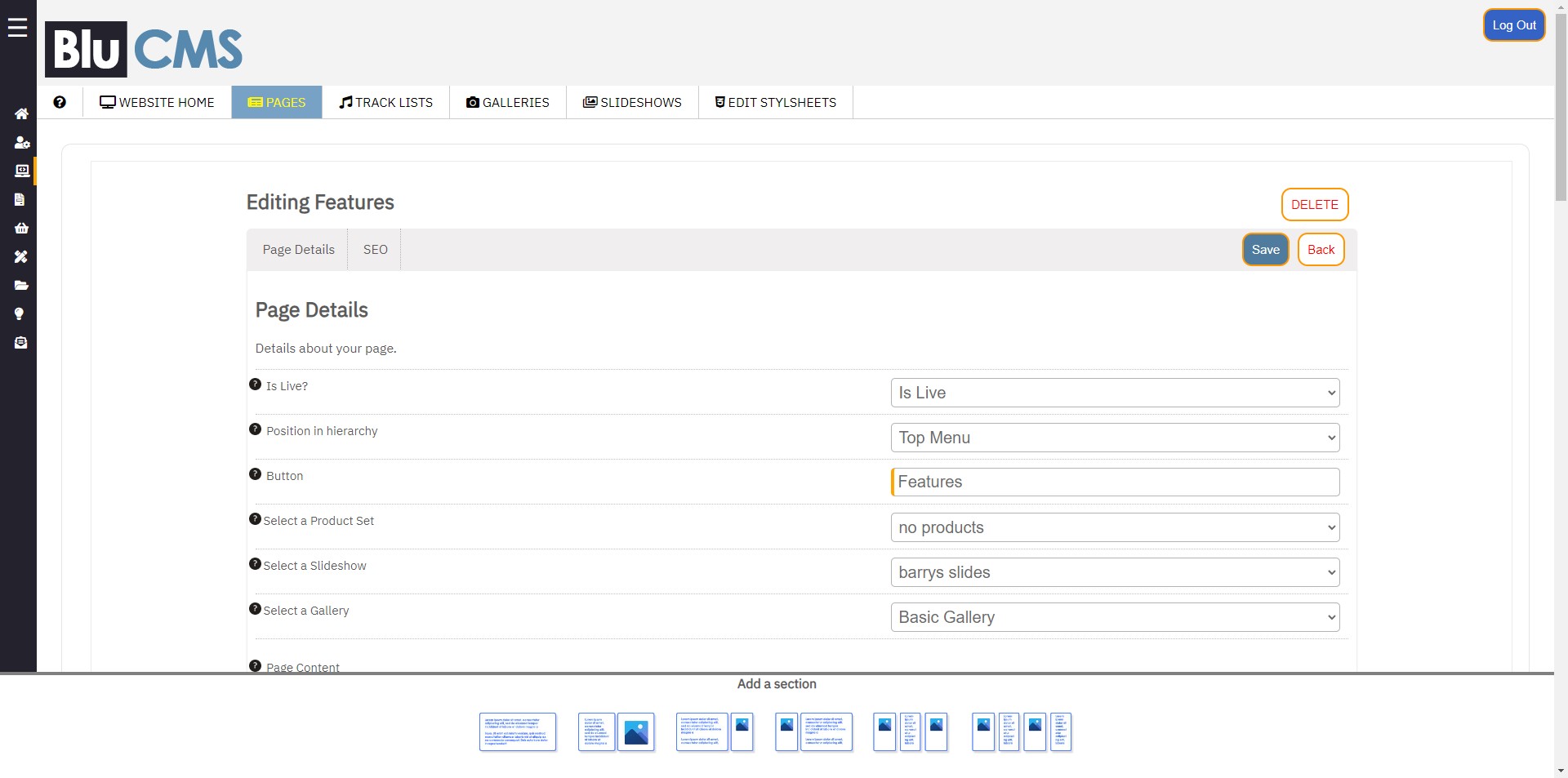
Task: Click help icon beside Button label
Action: click(255, 474)
